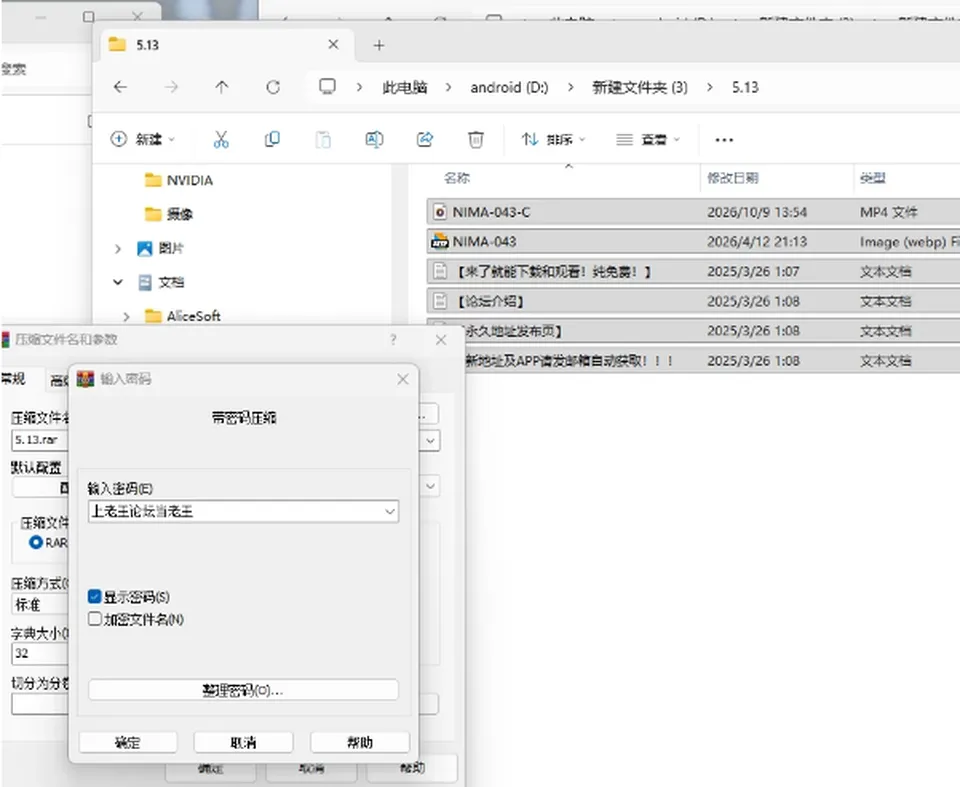Click 取消 in the password dialog
This screenshot has width=960, height=787.
tap(244, 742)
